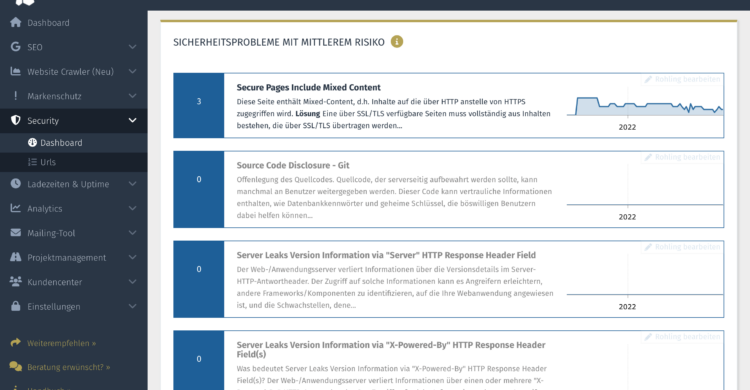The image size is (750, 390).
Task: Click the Security shield icon
Action: click(x=15, y=120)
